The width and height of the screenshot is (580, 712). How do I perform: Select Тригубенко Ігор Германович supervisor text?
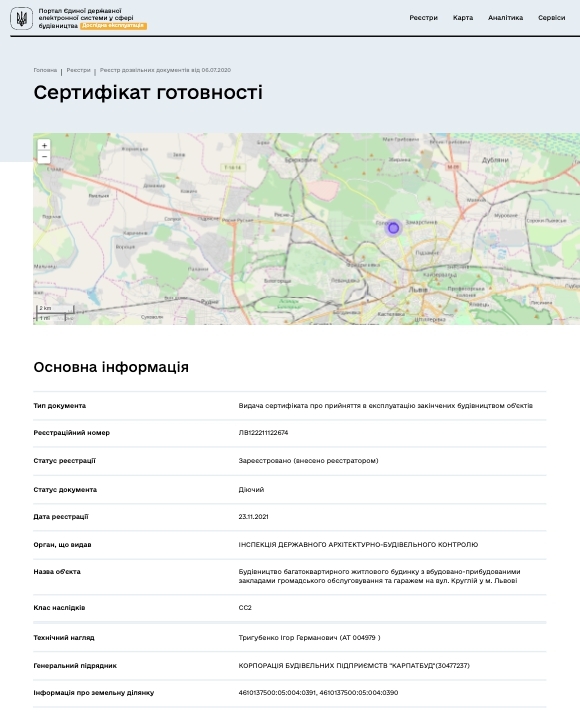(309, 638)
